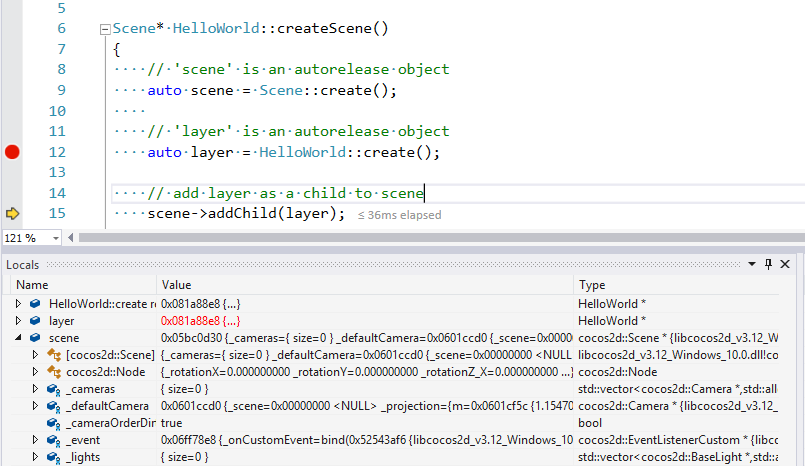Open the Locals window options dropdown arrow
Screen dimensions: 805x466
[x=754, y=264]
